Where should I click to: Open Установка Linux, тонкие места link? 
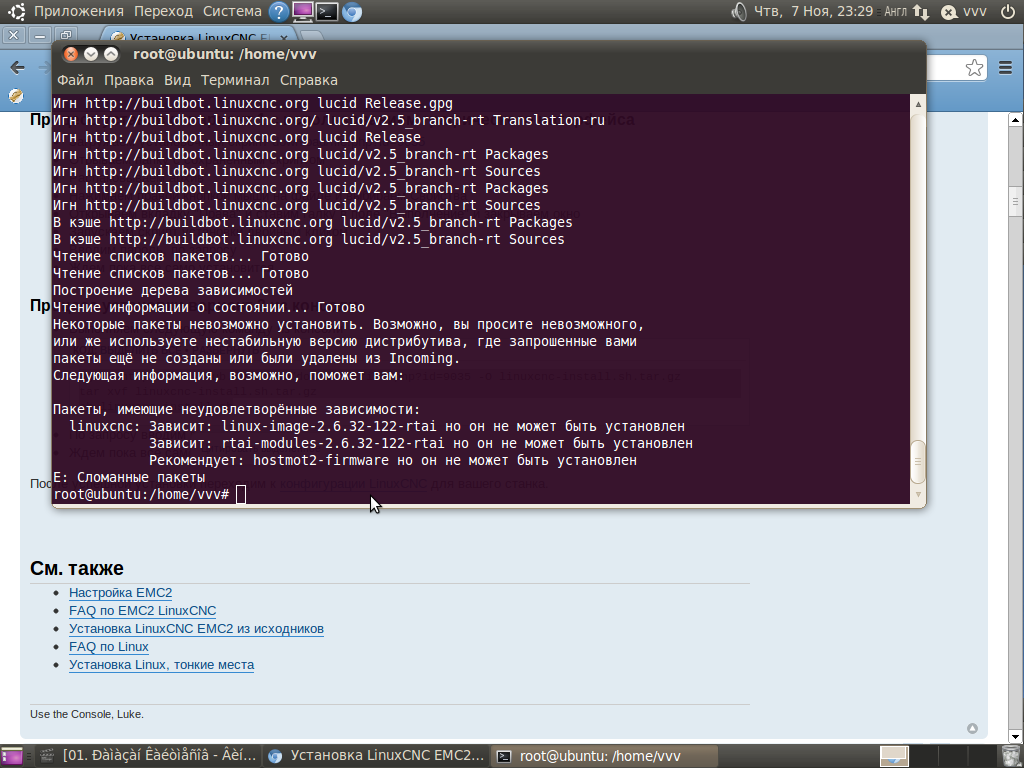coord(161,664)
